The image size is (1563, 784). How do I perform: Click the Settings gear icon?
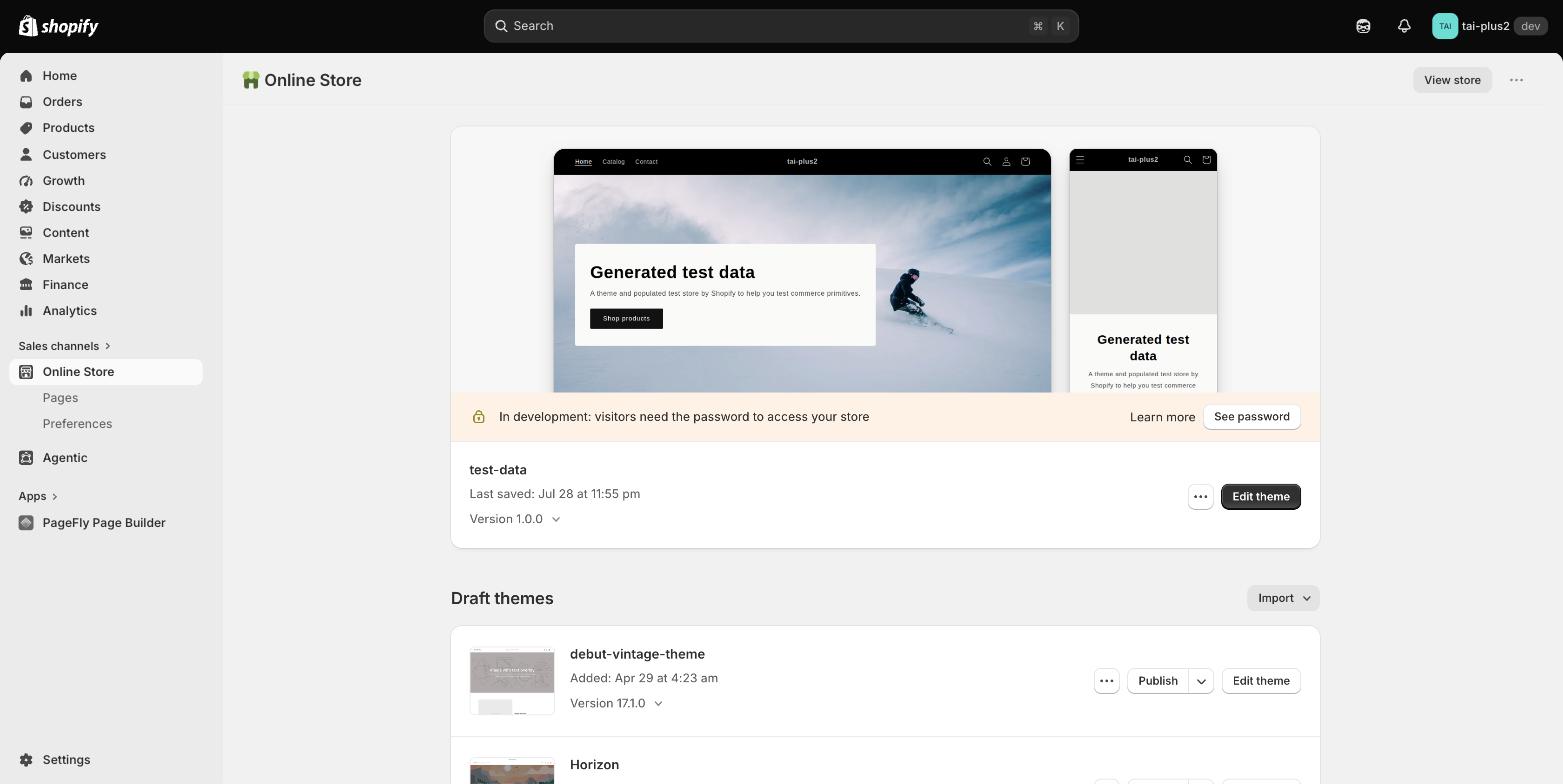point(26,760)
